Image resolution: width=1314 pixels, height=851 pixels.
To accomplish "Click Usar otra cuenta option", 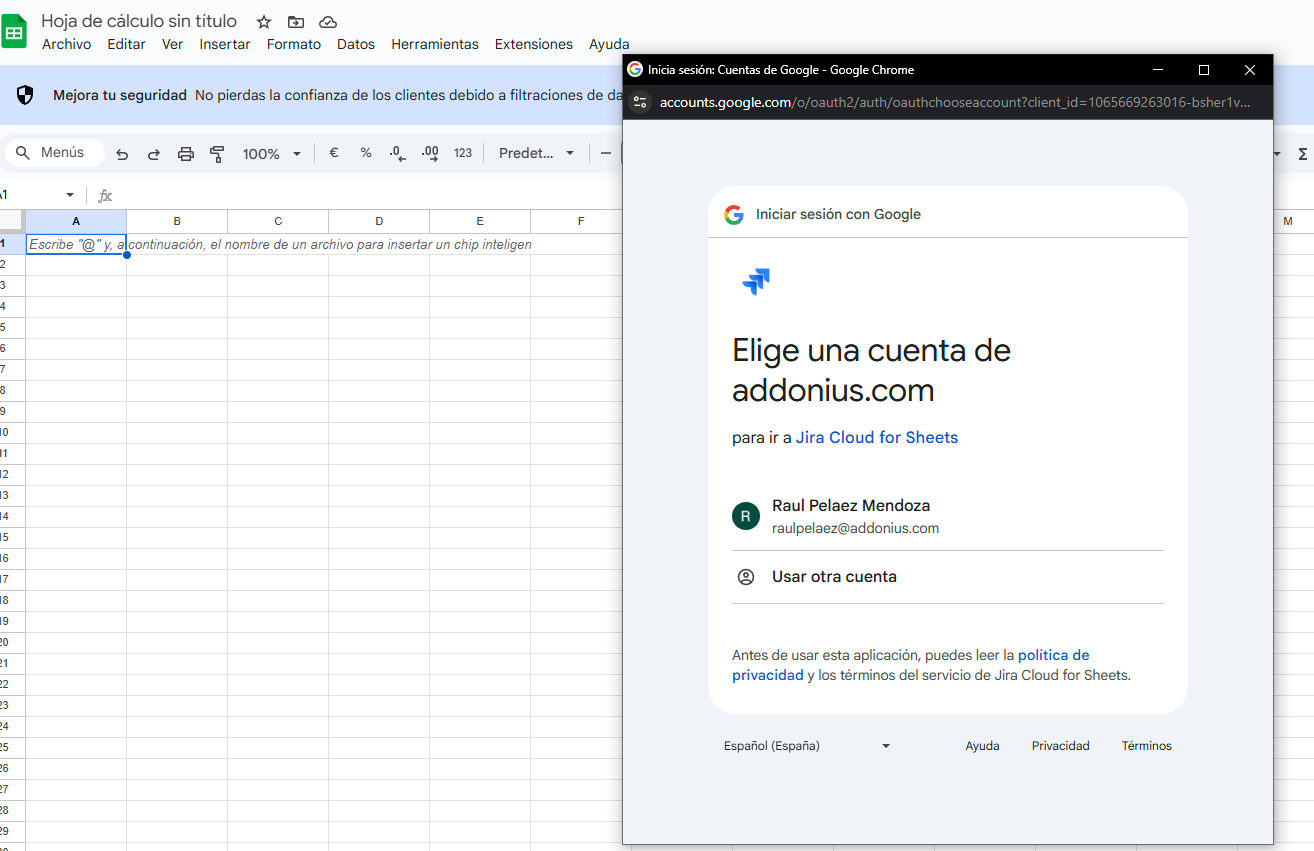I will [834, 577].
